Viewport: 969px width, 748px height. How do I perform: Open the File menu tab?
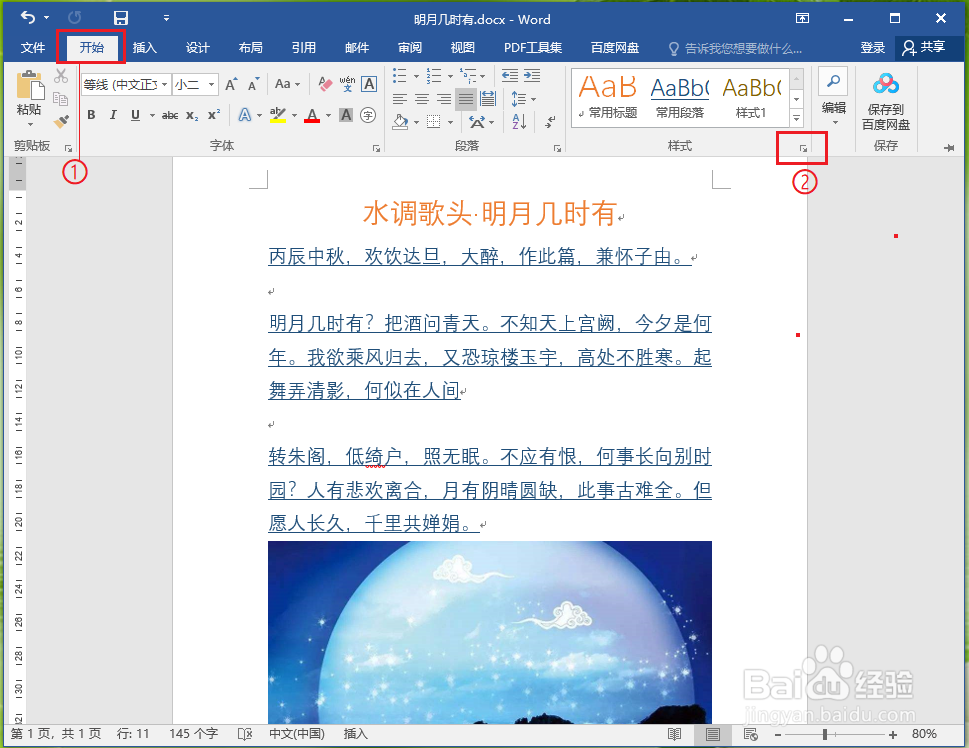(x=32, y=48)
